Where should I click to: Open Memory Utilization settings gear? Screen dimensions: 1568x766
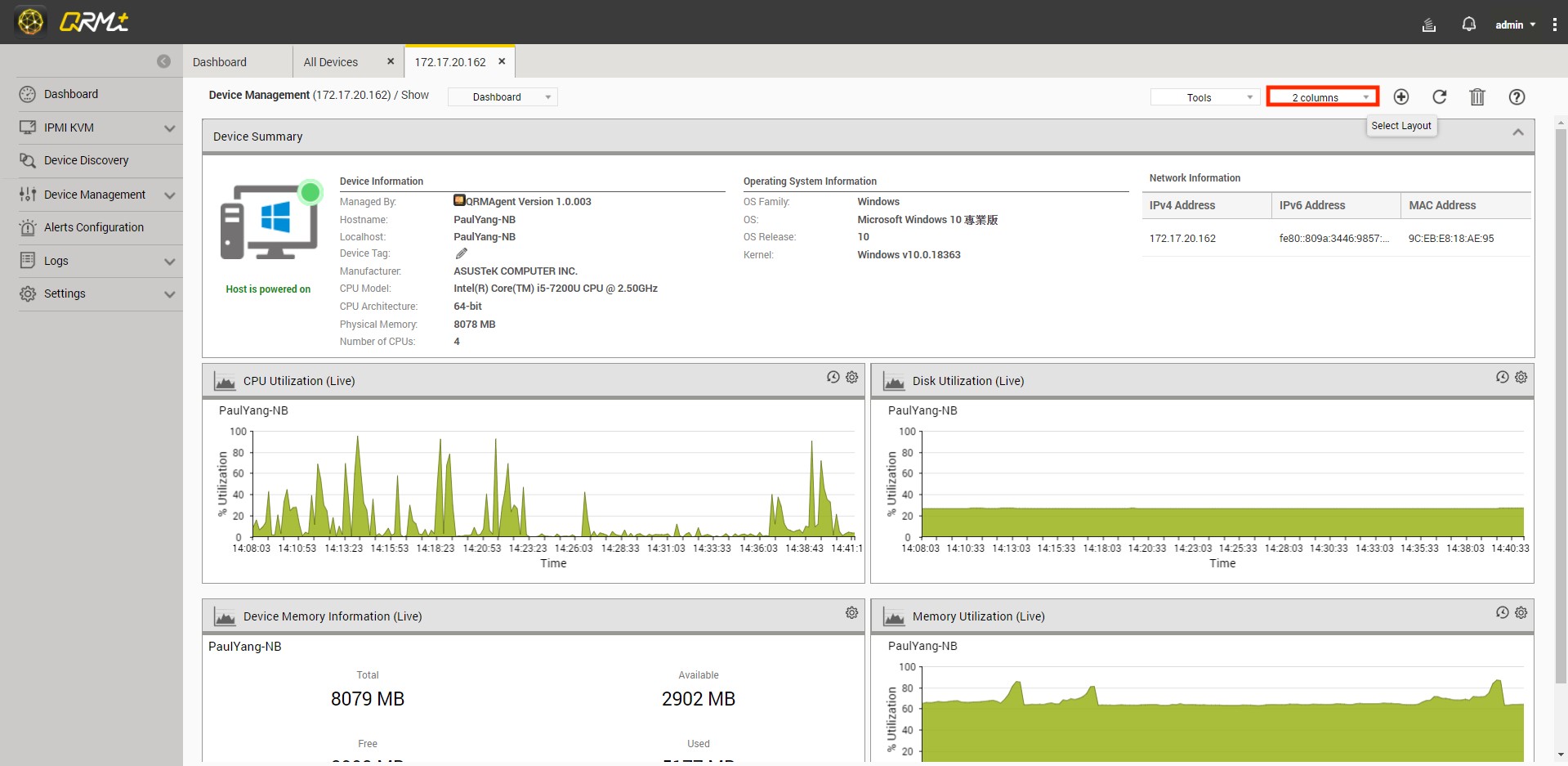pos(1521,612)
